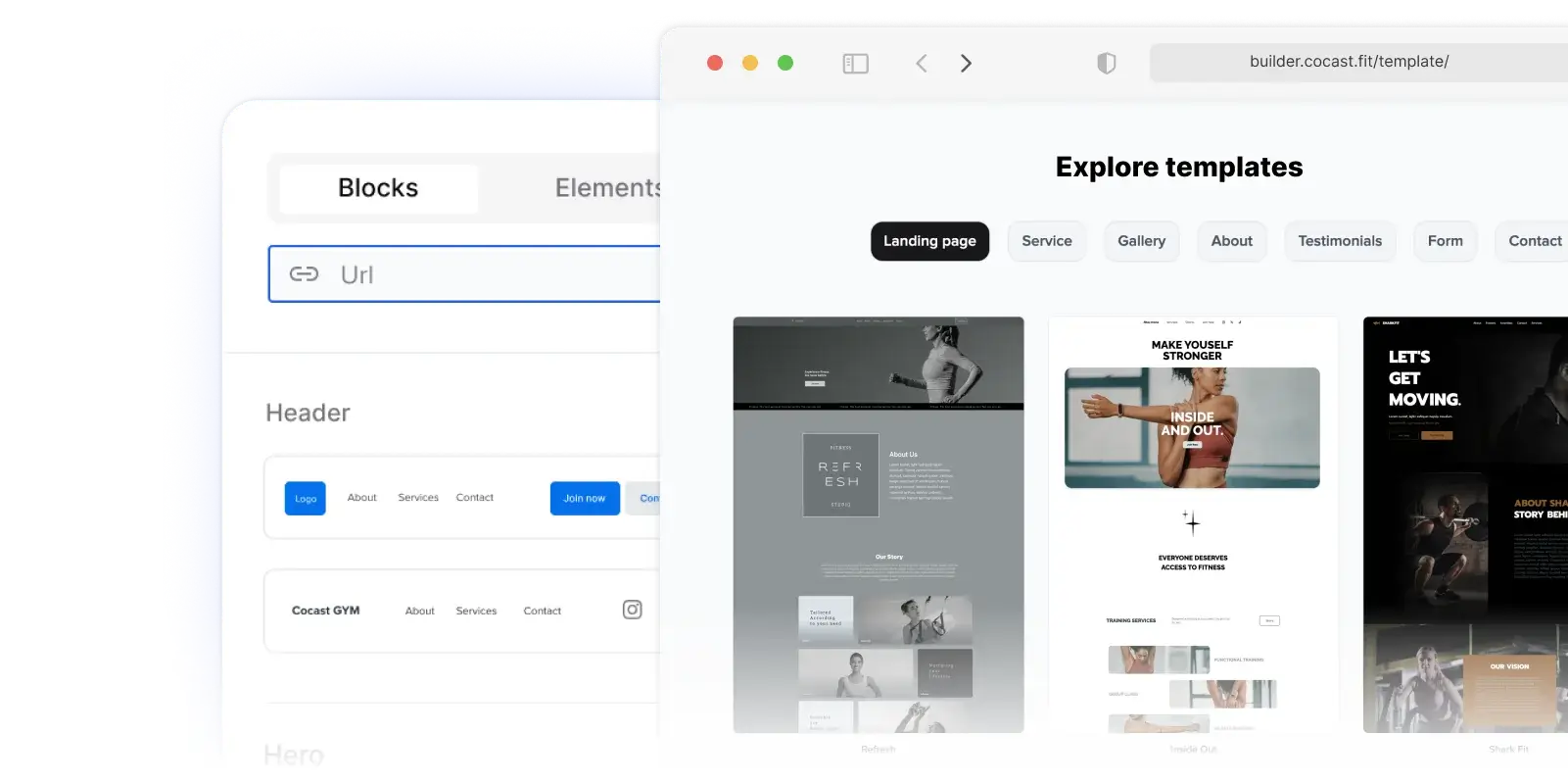The image size is (1568, 784).
Task: Open the Refresh template thumbnail
Action: (x=879, y=524)
